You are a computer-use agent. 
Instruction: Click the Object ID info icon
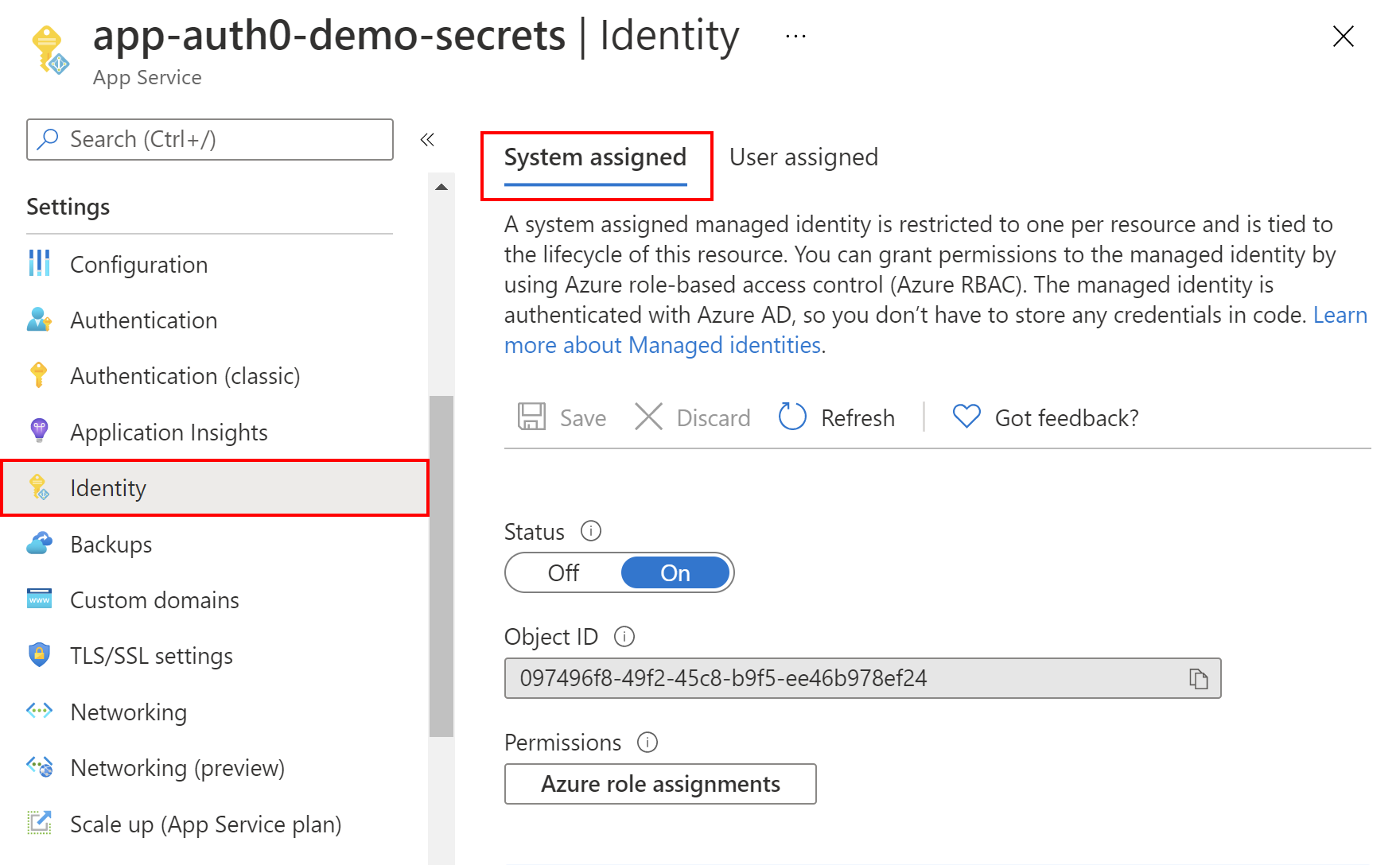pyautogui.click(x=624, y=637)
